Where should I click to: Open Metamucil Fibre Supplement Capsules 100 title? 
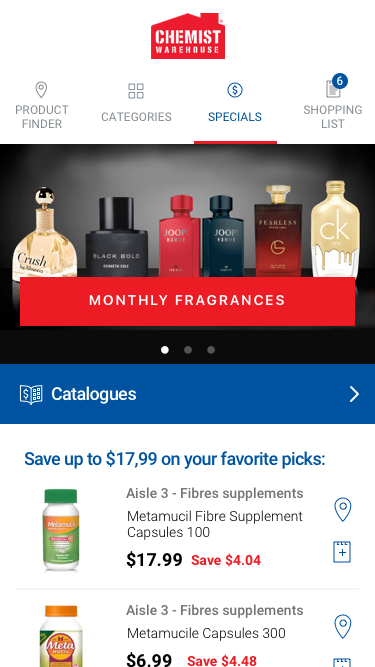(215, 524)
